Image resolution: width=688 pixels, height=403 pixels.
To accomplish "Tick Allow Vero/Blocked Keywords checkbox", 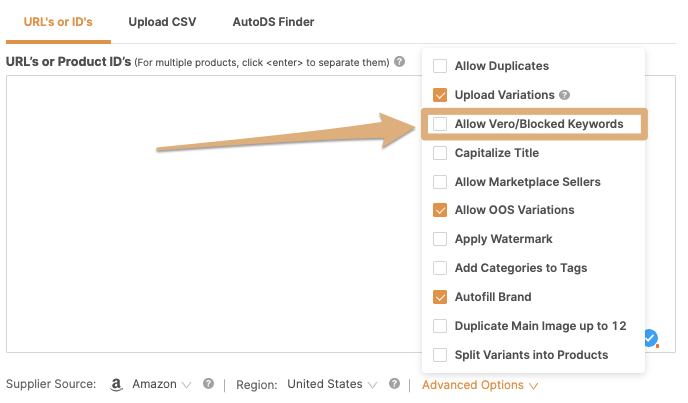I will pos(440,124).
